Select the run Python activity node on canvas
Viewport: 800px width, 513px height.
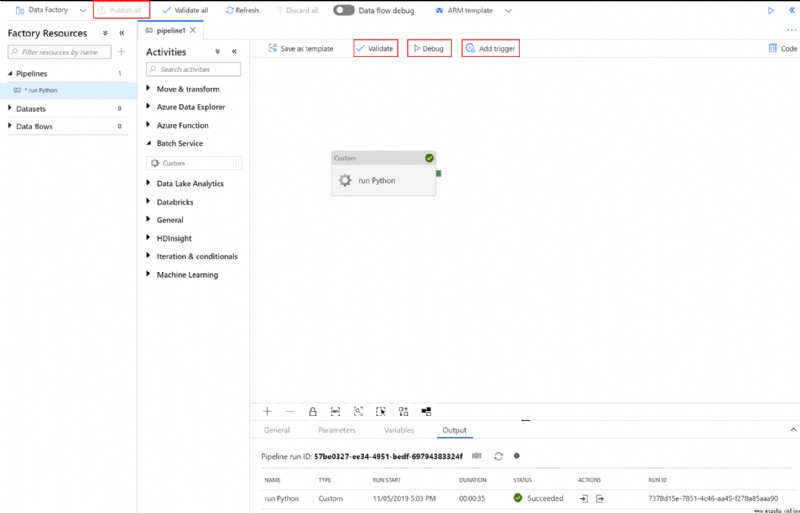pos(384,174)
